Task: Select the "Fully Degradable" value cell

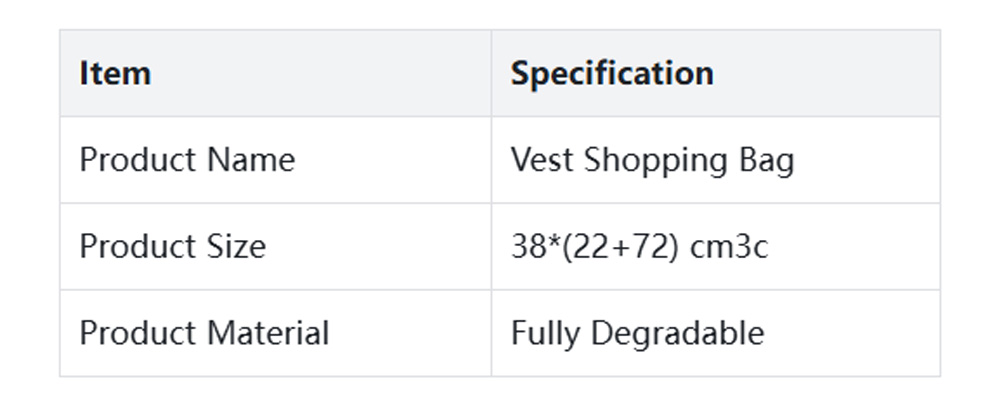Action: [x=637, y=333]
